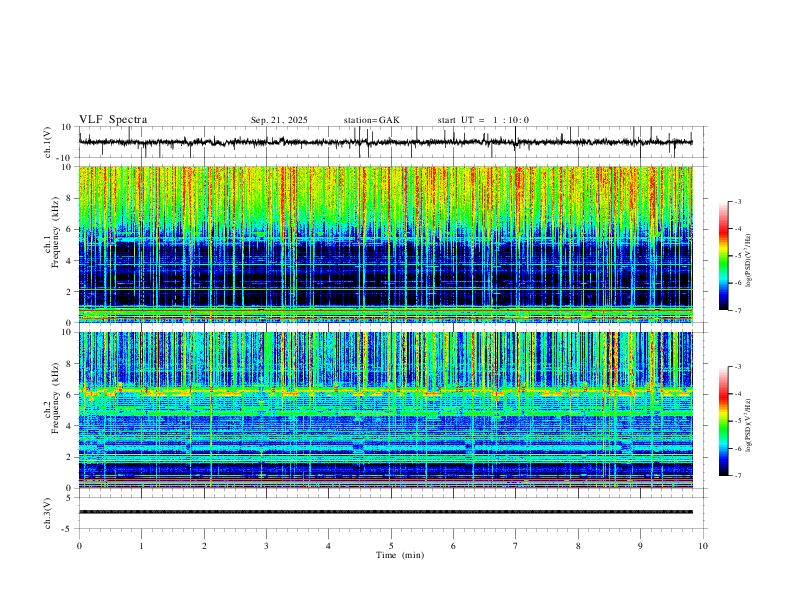The width and height of the screenshot is (792, 612).
Task: Click the "station=GAK" header label
Action: tap(371, 120)
